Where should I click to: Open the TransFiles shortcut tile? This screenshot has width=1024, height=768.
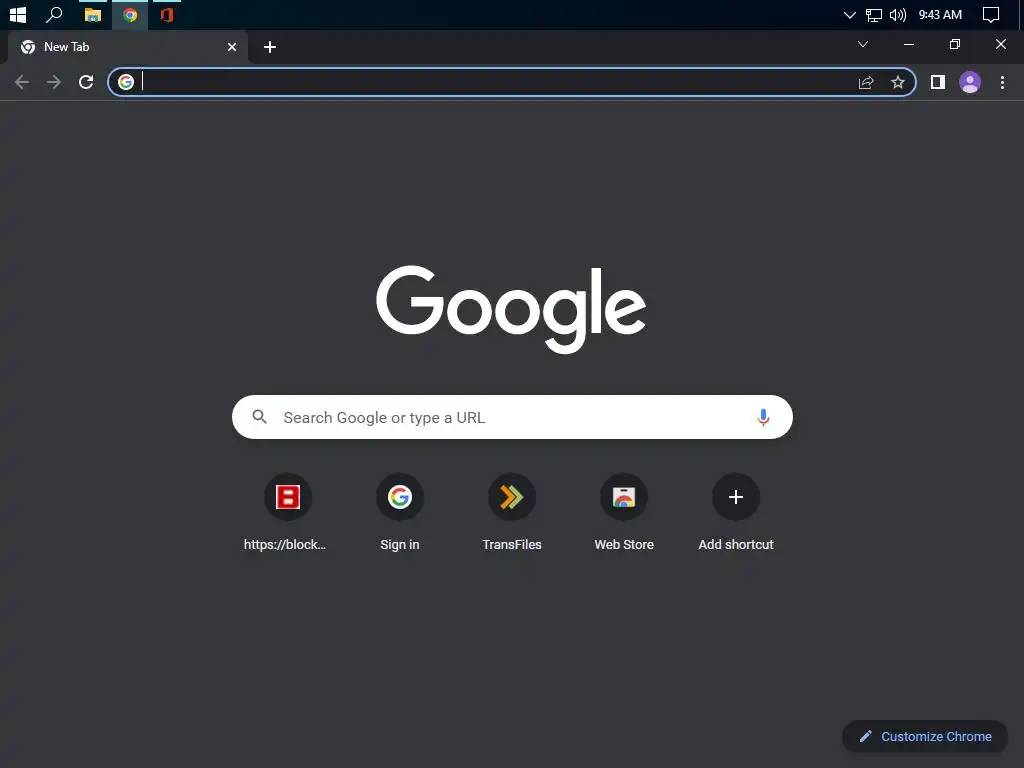tap(512, 512)
